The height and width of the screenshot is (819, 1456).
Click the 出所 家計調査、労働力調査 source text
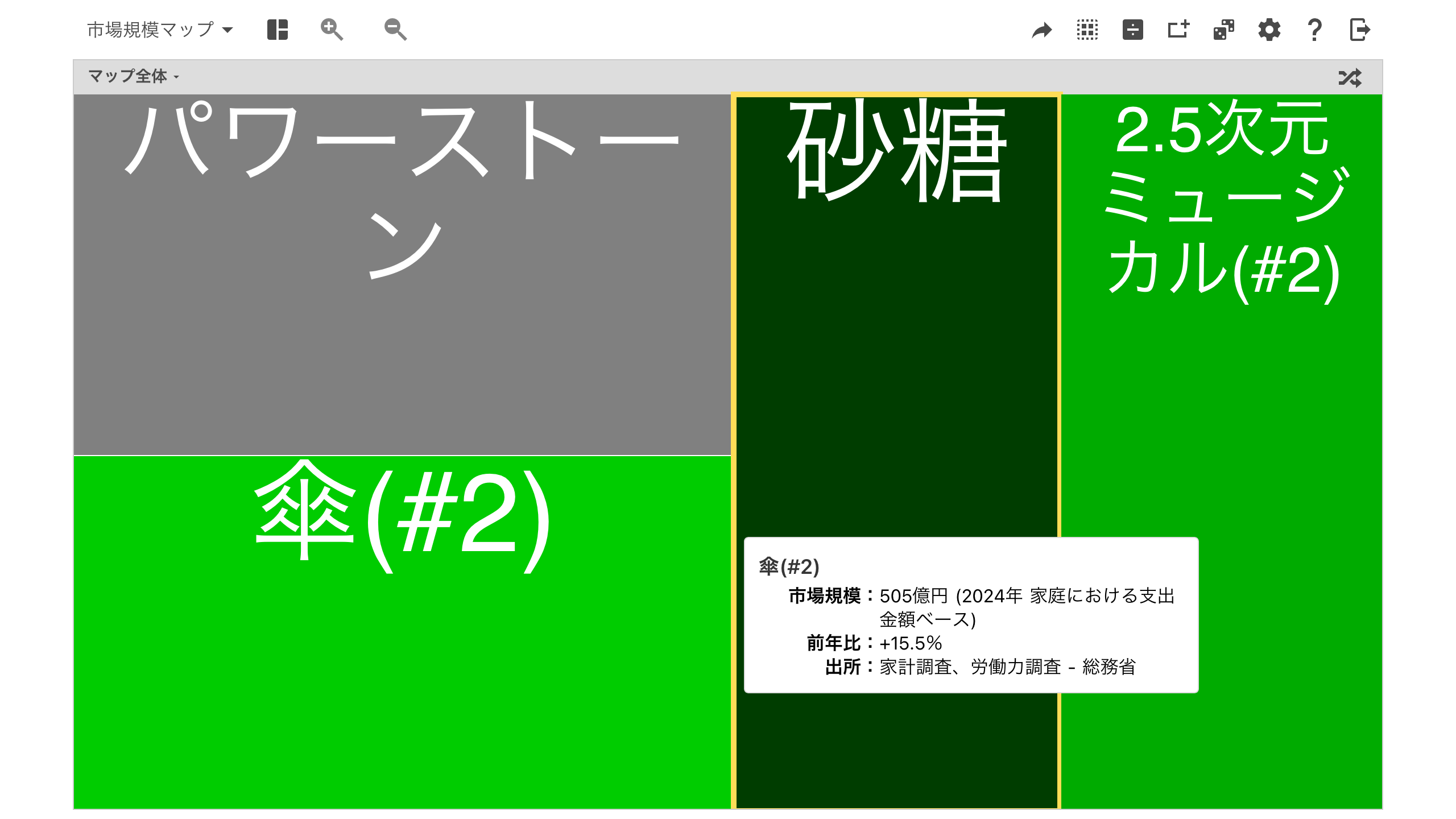click(x=1007, y=667)
